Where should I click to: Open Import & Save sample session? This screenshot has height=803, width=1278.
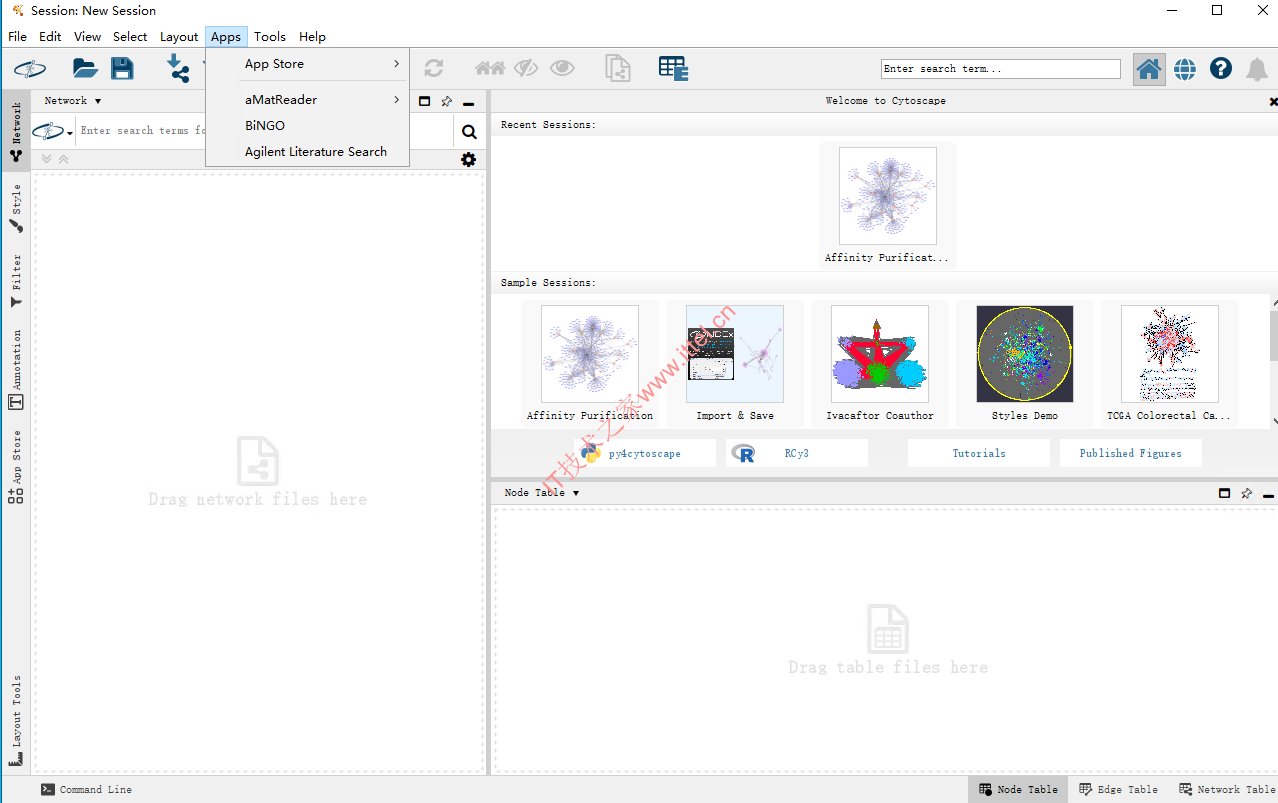[735, 363]
